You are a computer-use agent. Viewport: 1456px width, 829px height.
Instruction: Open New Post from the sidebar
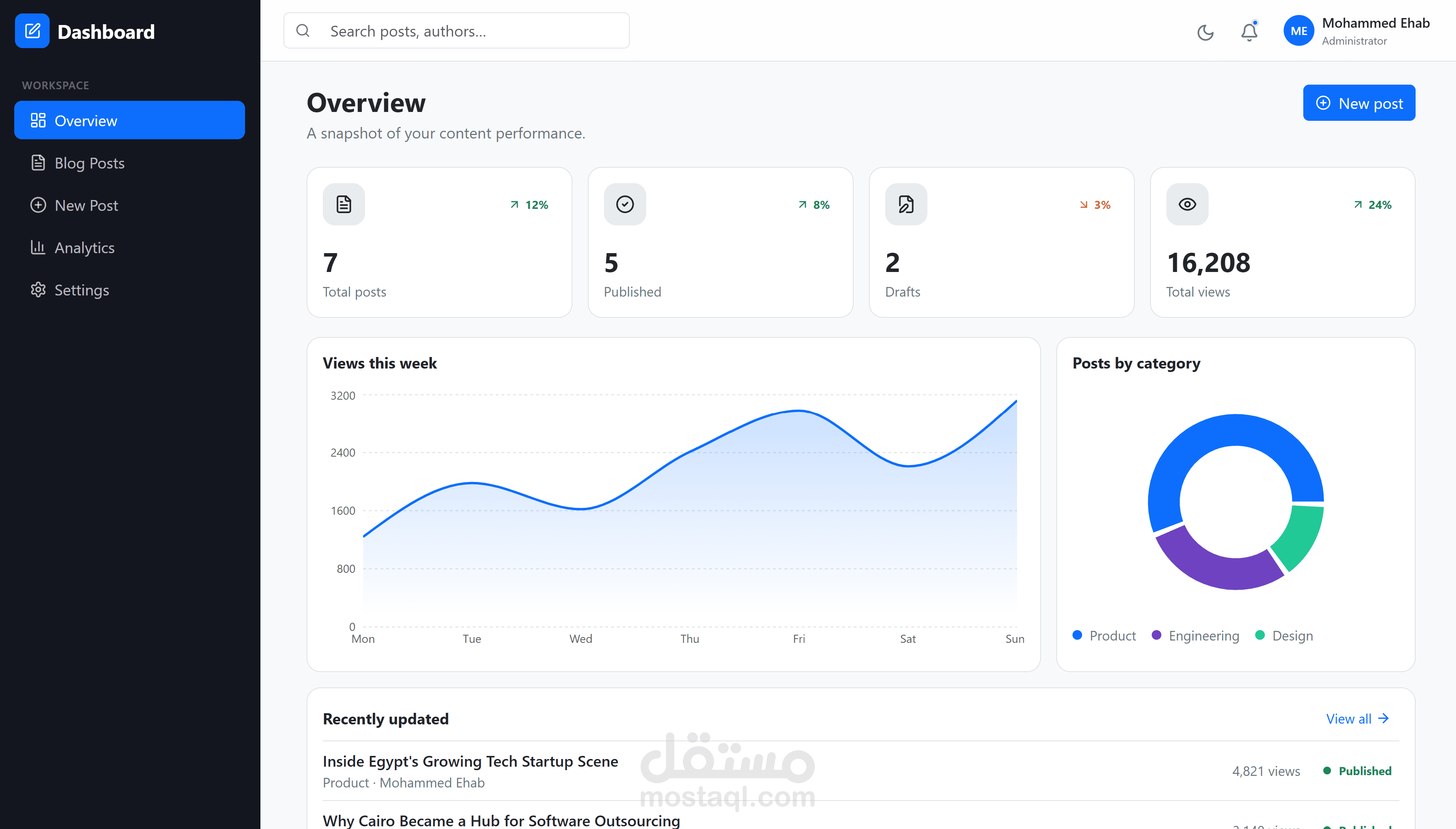click(x=129, y=205)
